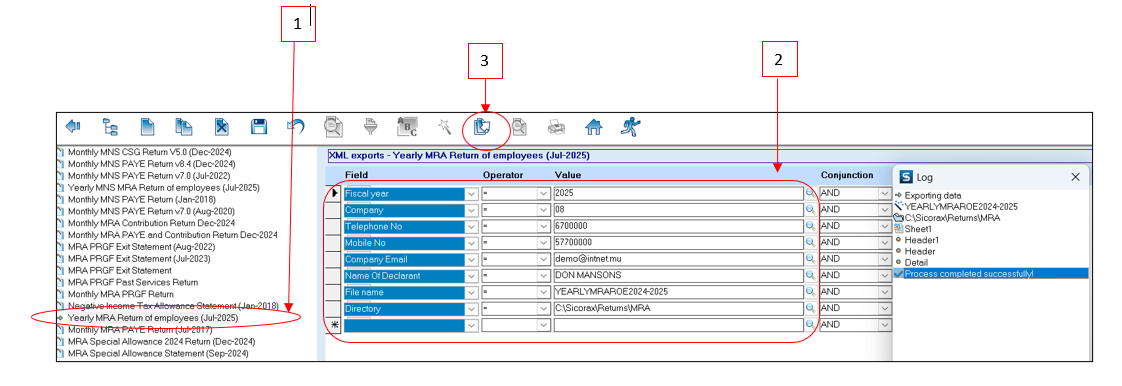Click the Undo arrow toolbar icon
Viewport: 1122px width, 386px height.
pyautogui.click(x=296, y=127)
